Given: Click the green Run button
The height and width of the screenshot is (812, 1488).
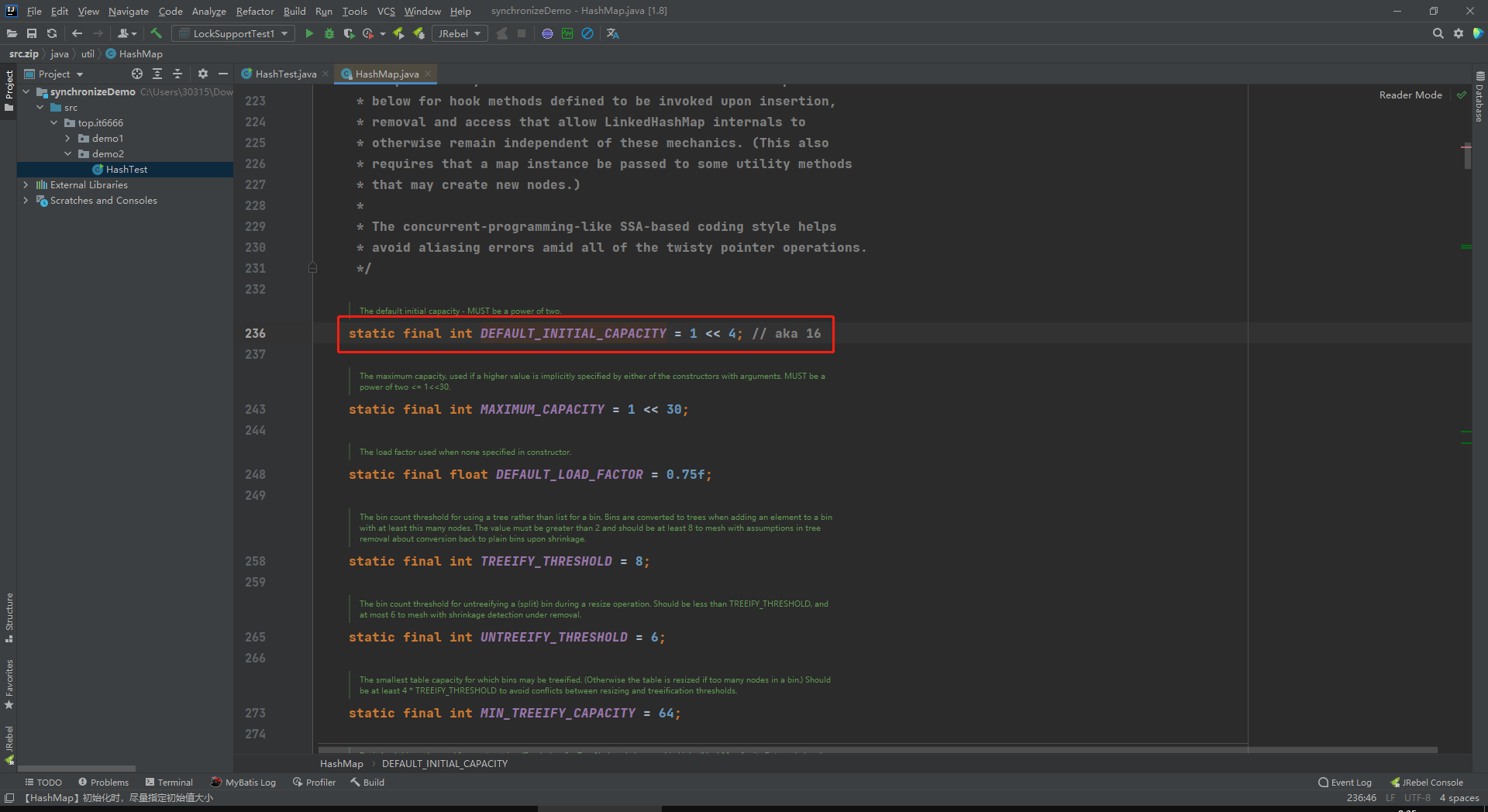Looking at the screenshot, I should click(x=309, y=33).
